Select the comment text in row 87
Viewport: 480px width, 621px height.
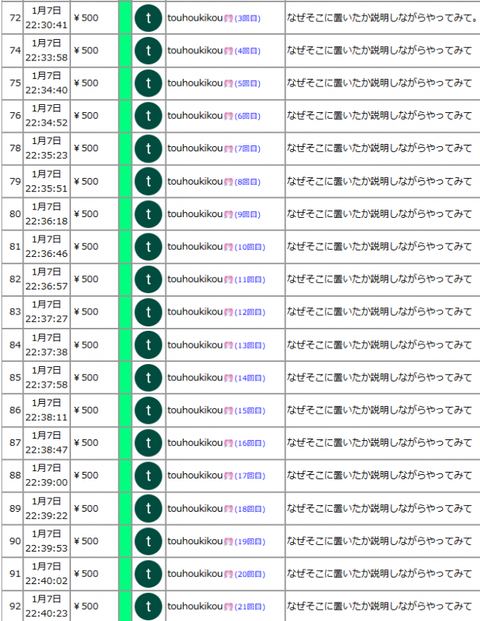[379, 443]
